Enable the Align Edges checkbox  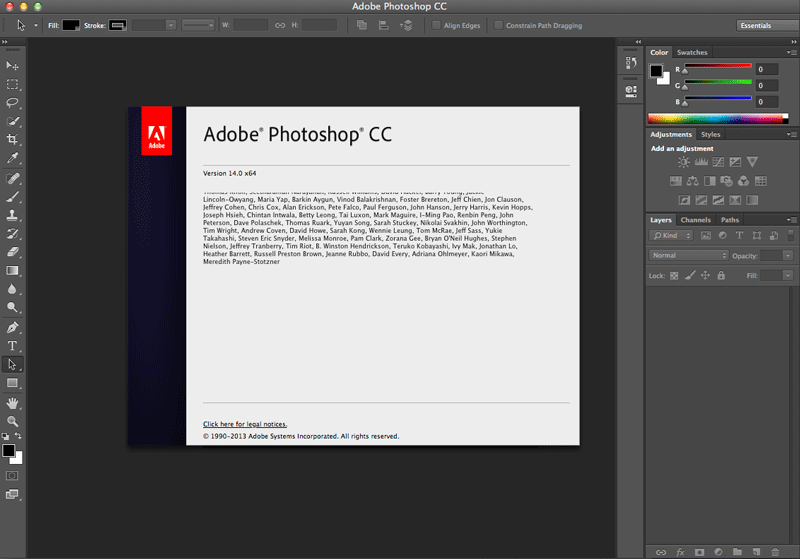pyautogui.click(x=436, y=25)
